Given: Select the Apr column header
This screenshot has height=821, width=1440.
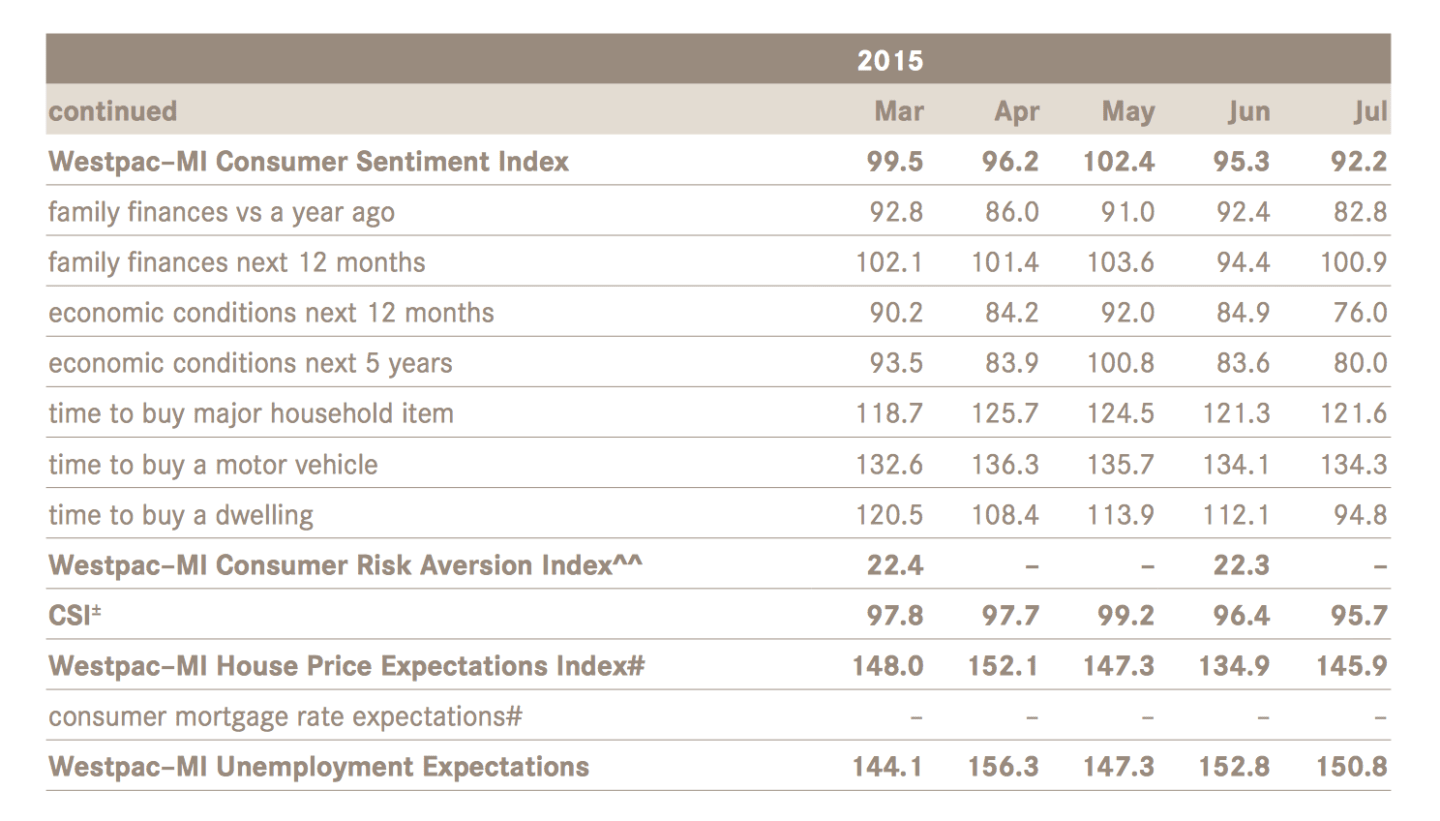Looking at the screenshot, I should tap(1016, 111).
